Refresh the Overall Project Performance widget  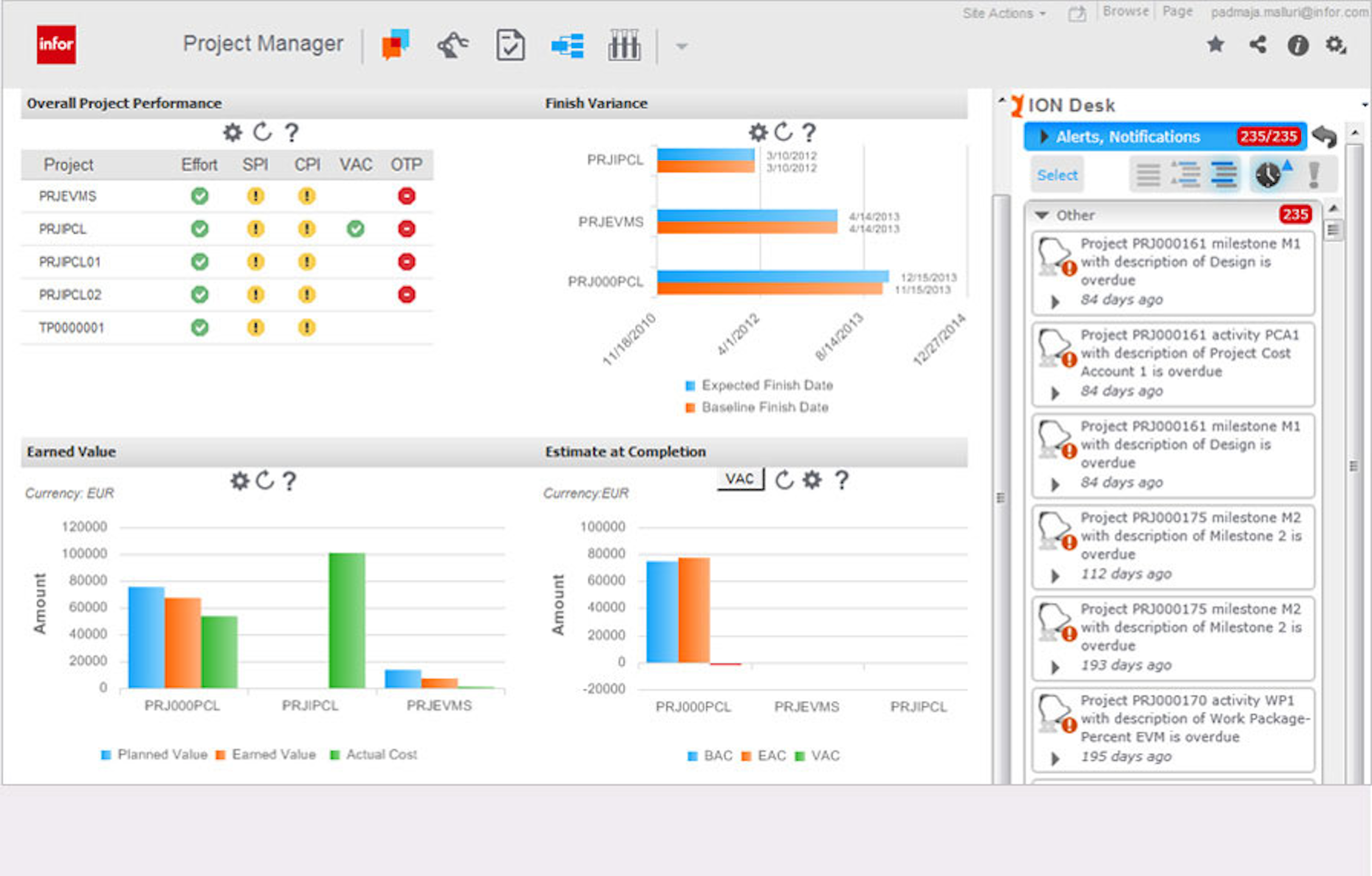click(262, 131)
